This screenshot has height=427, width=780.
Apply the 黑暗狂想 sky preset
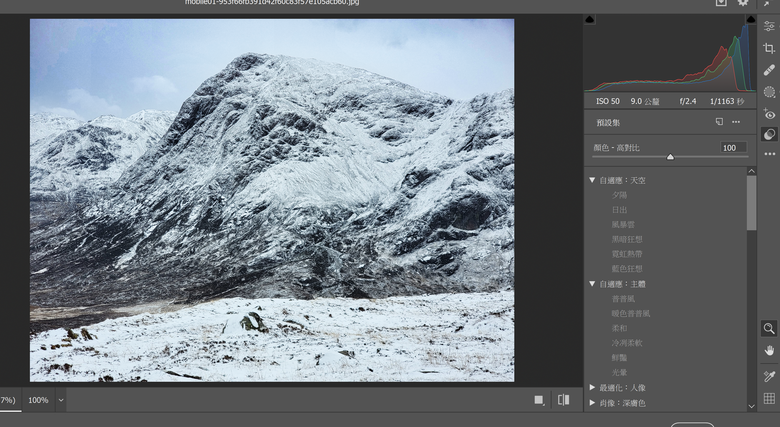pyautogui.click(x=627, y=239)
